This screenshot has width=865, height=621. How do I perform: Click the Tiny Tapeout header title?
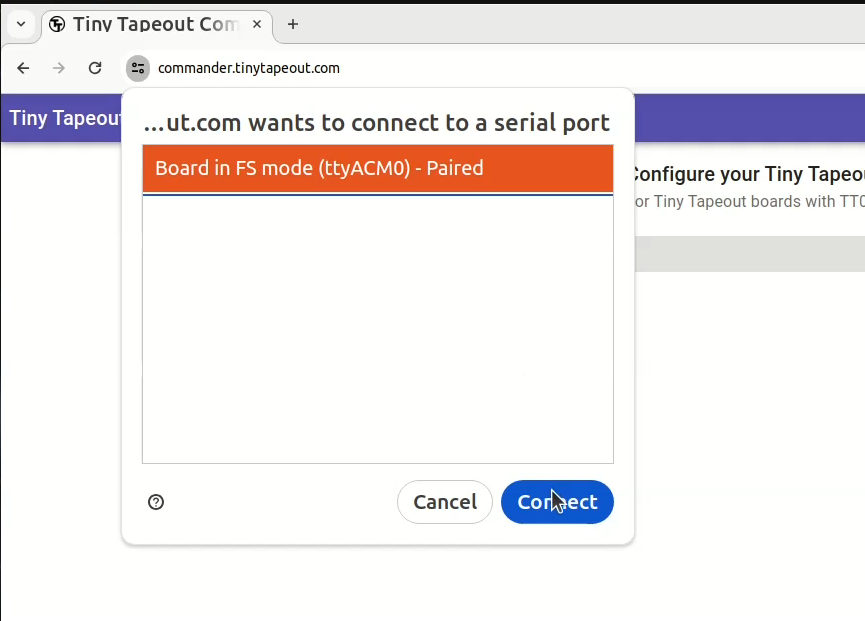coord(65,118)
